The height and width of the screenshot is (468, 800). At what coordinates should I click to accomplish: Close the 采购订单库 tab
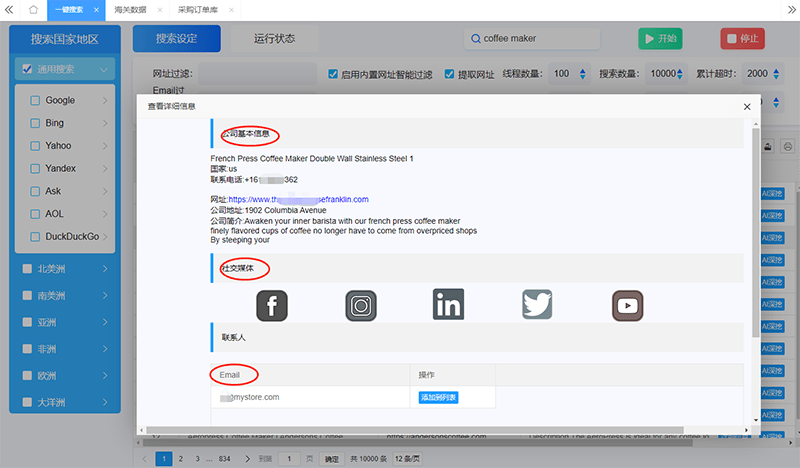coord(231,10)
